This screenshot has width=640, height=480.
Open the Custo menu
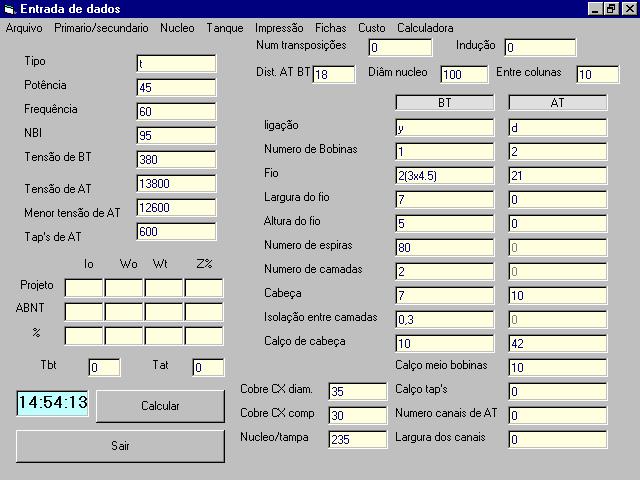click(372, 28)
